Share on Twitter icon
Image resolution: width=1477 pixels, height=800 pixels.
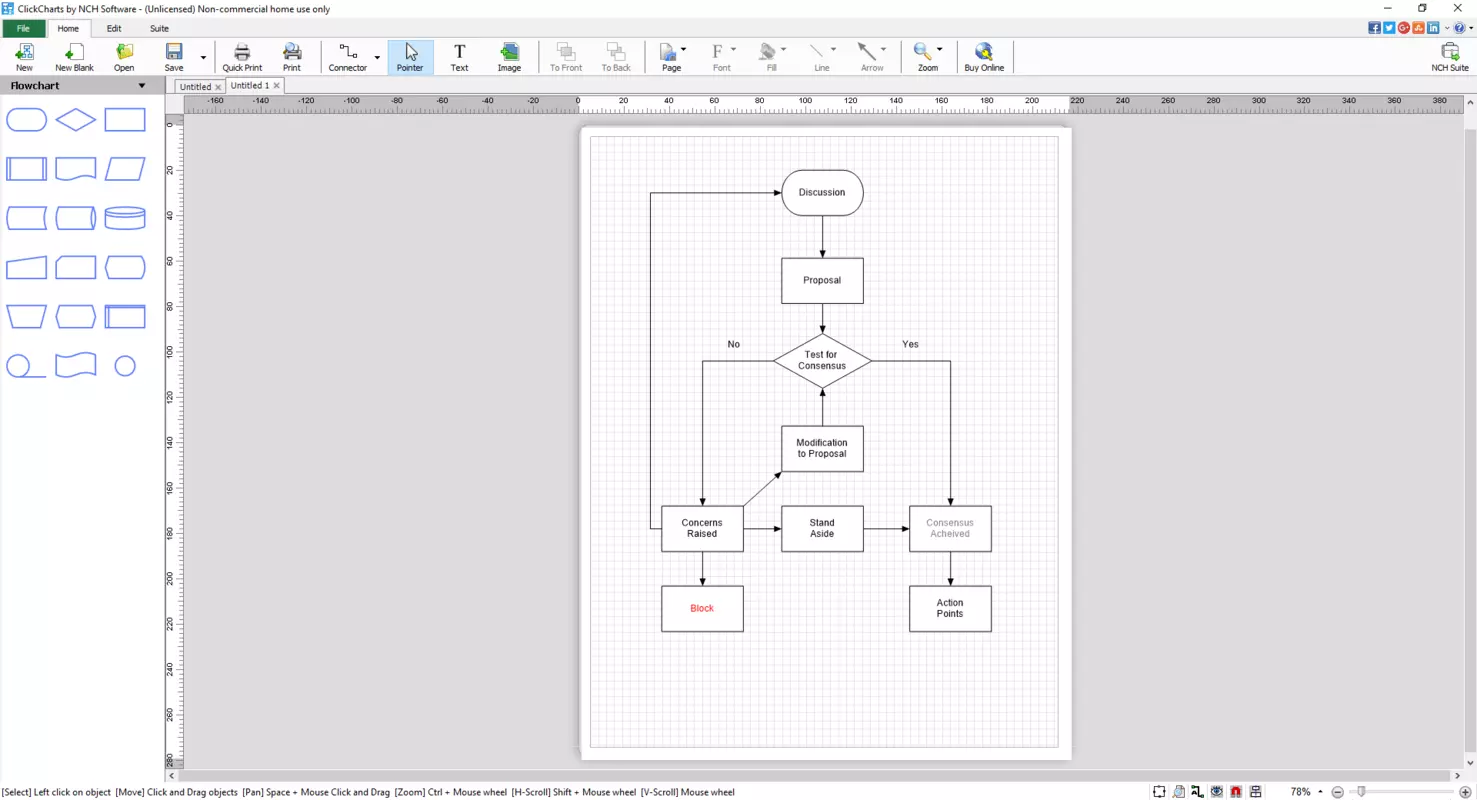1389,28
